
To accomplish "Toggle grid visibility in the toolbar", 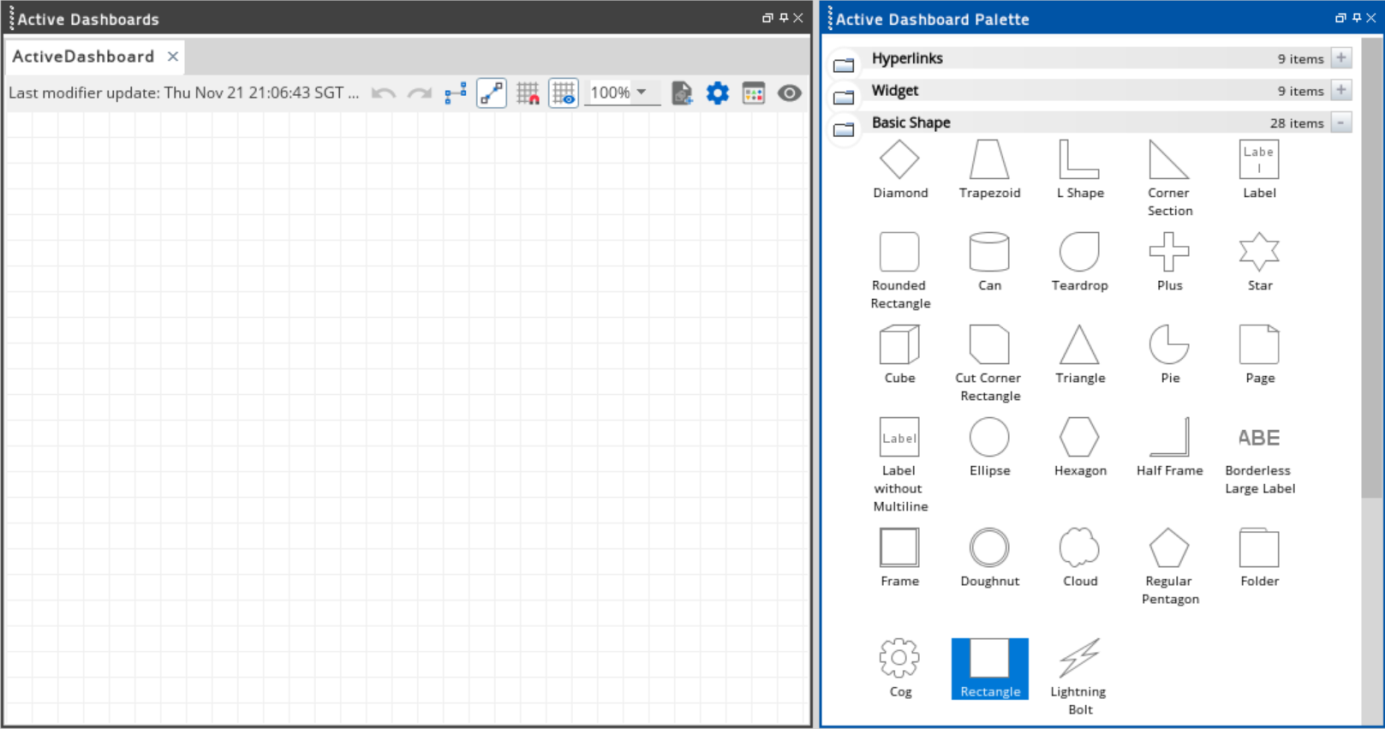I will point(563,94).
